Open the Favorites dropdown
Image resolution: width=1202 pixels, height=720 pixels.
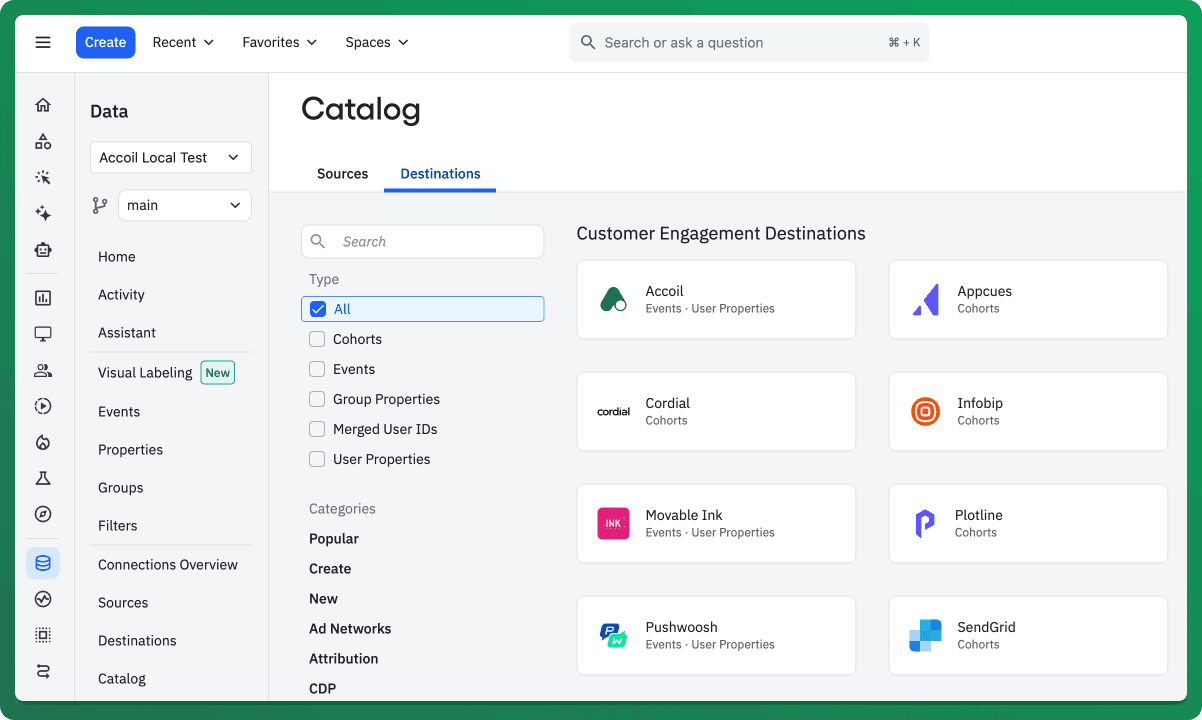pyautogui.click(x=279, y=42)
